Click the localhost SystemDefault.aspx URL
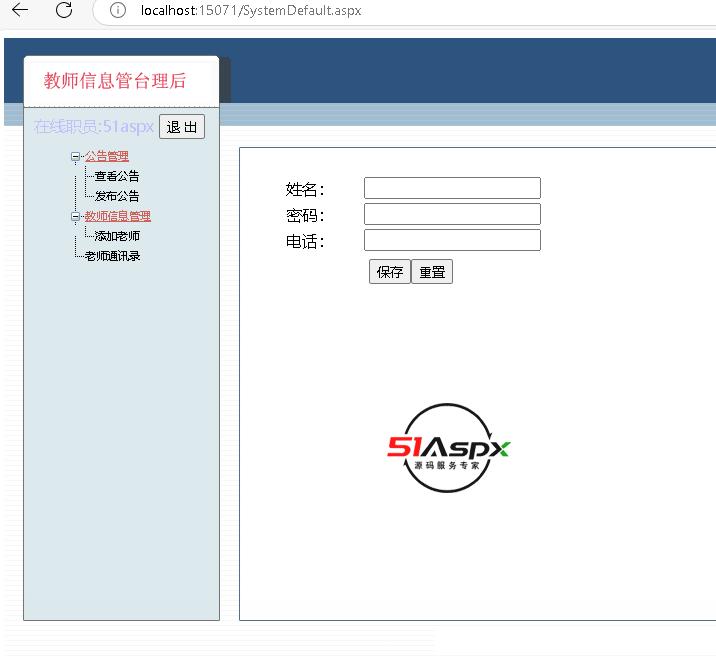This screenshot has width=716, height=659. pyautogui.click(x=251, y=11)
